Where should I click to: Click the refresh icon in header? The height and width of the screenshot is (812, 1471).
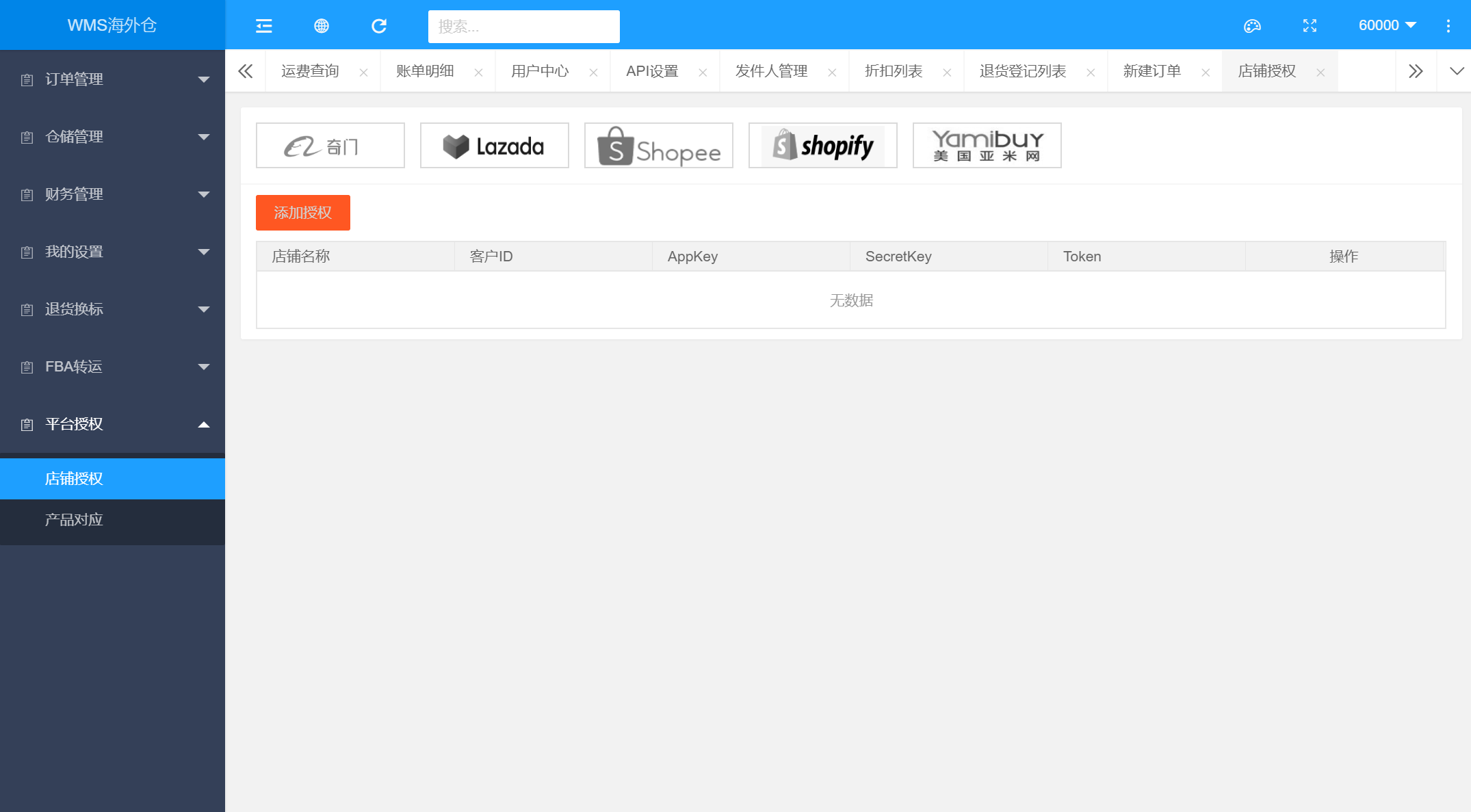coord(378,26)
